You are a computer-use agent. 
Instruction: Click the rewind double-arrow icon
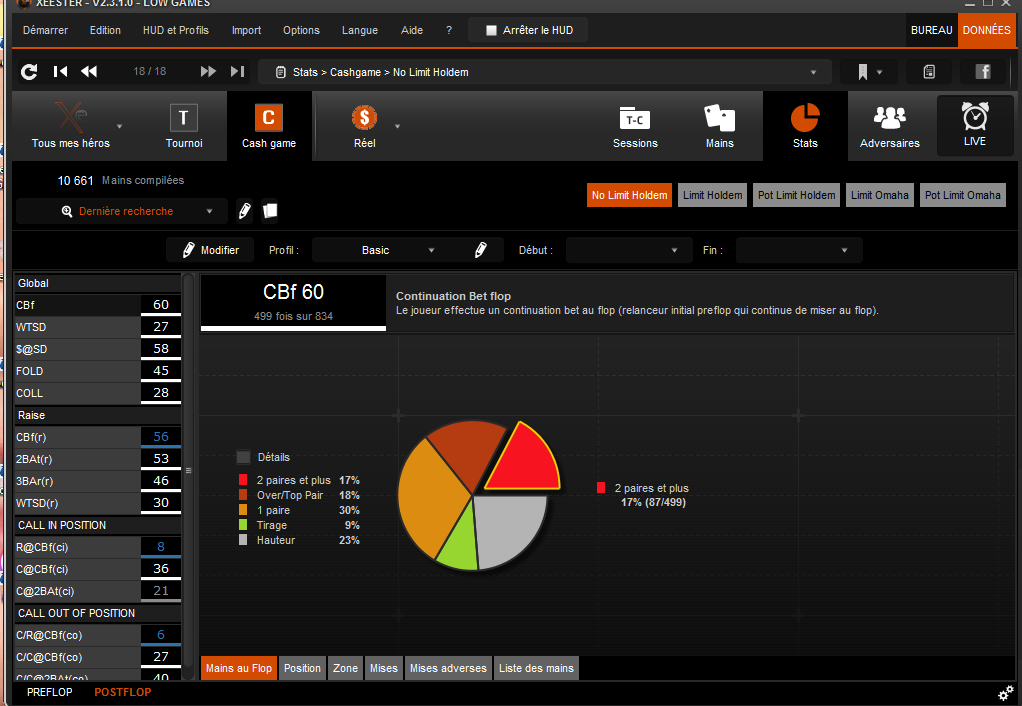tap(89, 72)
